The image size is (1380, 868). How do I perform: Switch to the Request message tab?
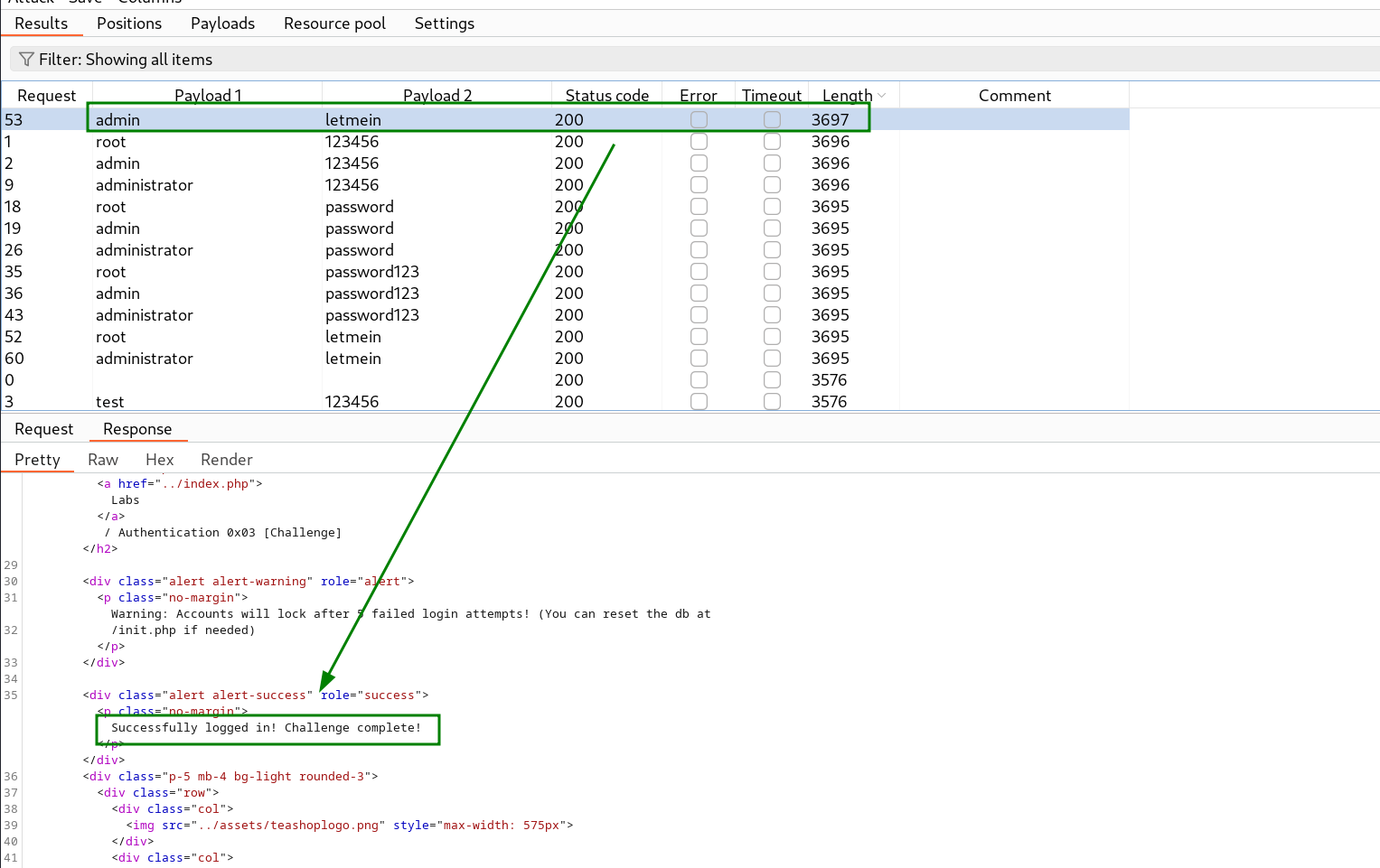pos(43,429)
